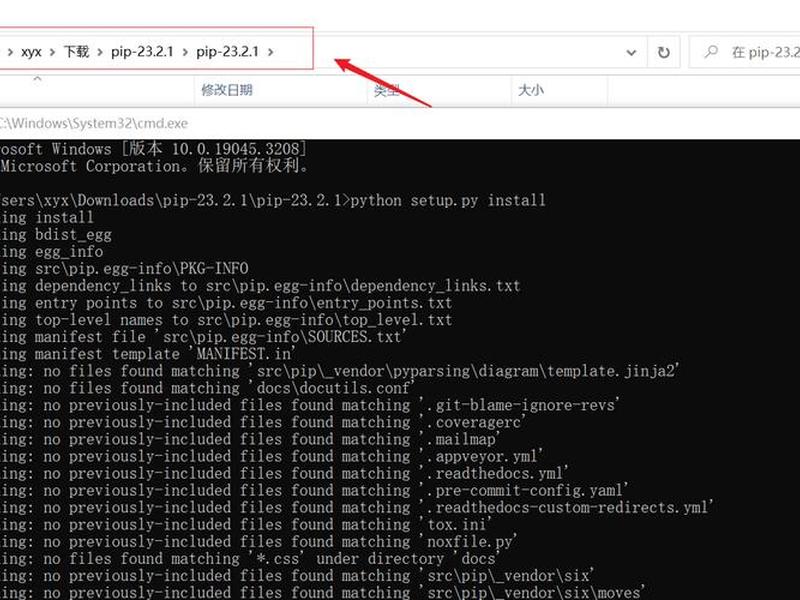This screenshot has width=800, height=600.
Task: Click the '.appveyor.yml' warning line
Action: 272,456
